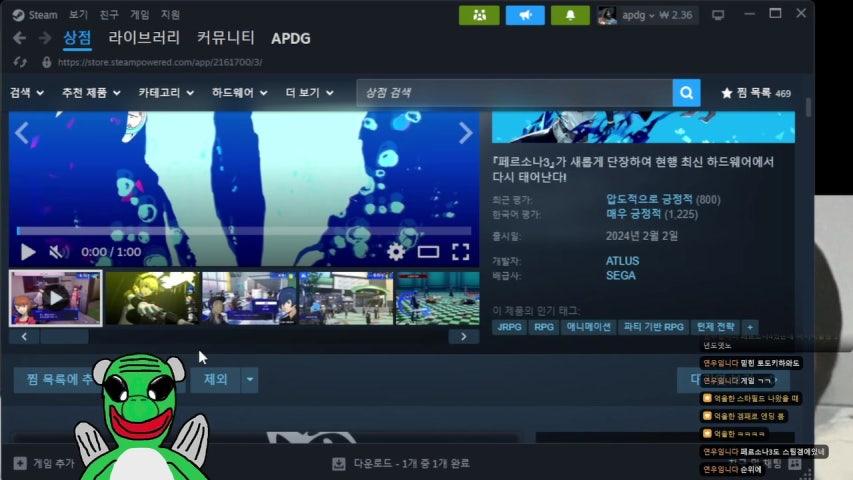
Task: Show previous media with left arrow on video
Action: (x=22, y=133)
